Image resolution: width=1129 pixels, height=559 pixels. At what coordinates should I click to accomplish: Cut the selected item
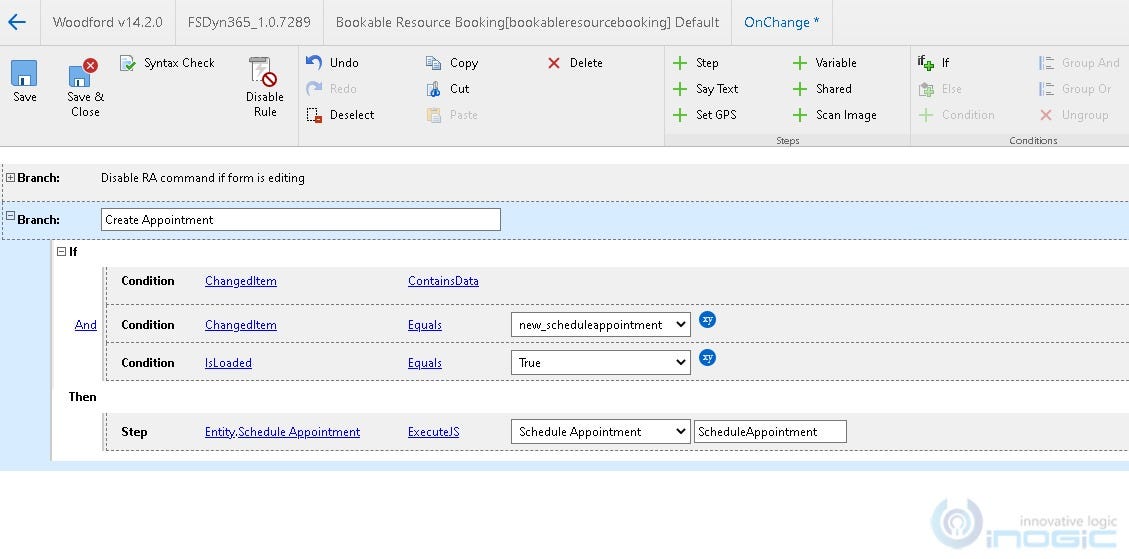coord(447,89)
